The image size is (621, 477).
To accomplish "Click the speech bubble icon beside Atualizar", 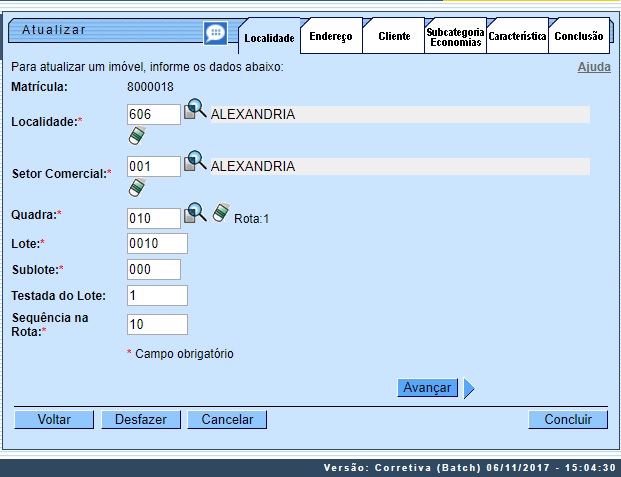I will (215, 33).
